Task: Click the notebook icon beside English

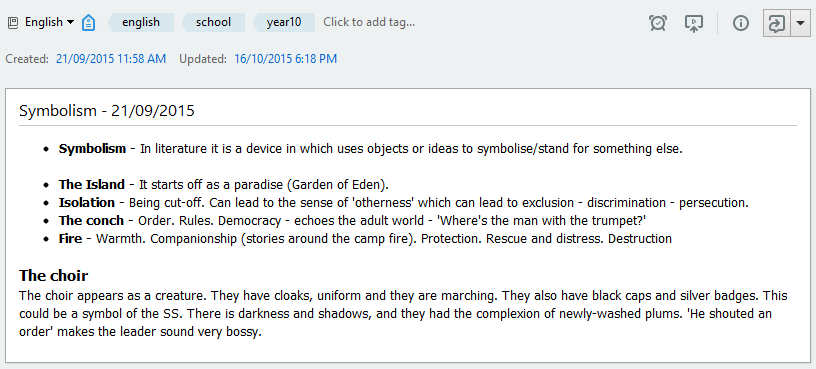Action: tap(14, 22)
